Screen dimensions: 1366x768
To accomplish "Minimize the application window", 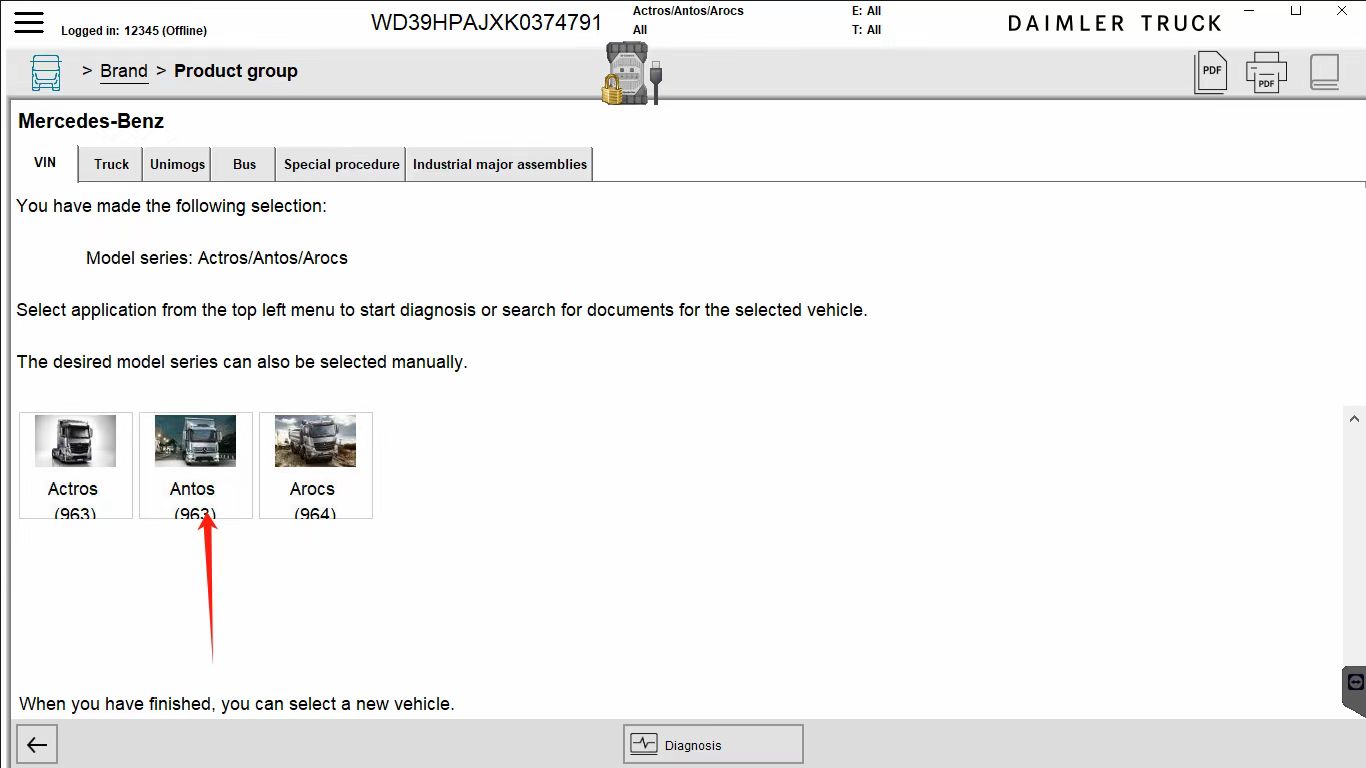I will click(x=1250, y=11).
